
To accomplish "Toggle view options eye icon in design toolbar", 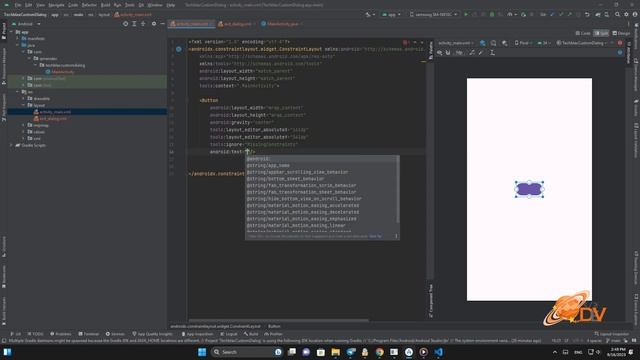I will (440, 53).
